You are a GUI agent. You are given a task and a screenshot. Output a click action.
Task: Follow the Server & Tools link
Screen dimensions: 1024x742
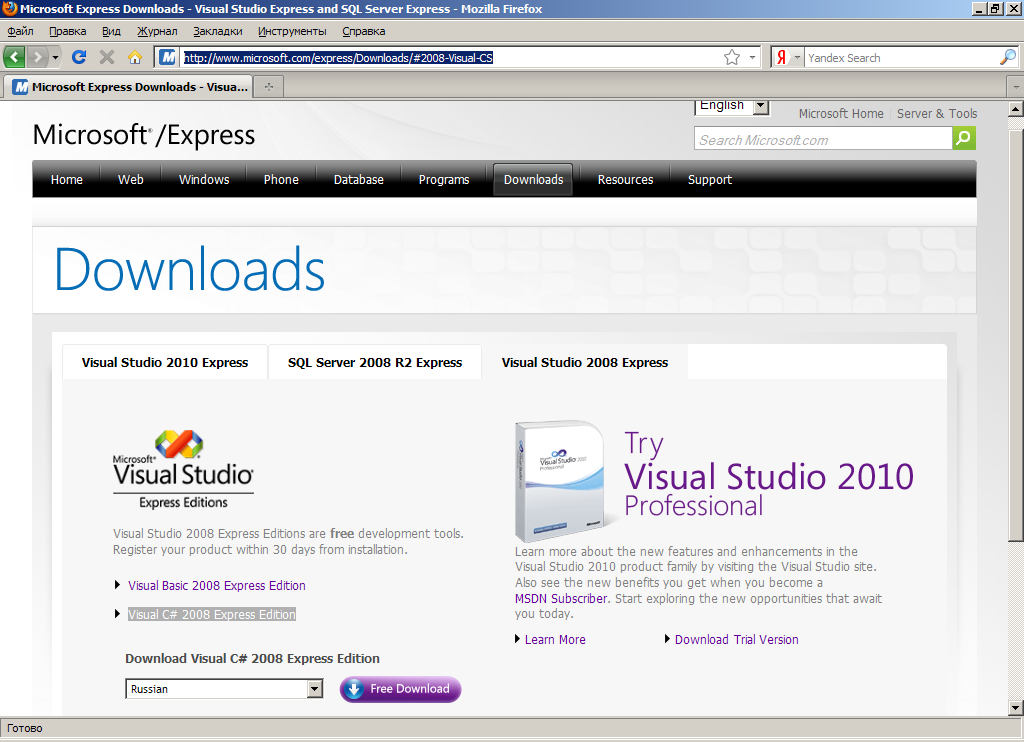click(x=936, y=114)
